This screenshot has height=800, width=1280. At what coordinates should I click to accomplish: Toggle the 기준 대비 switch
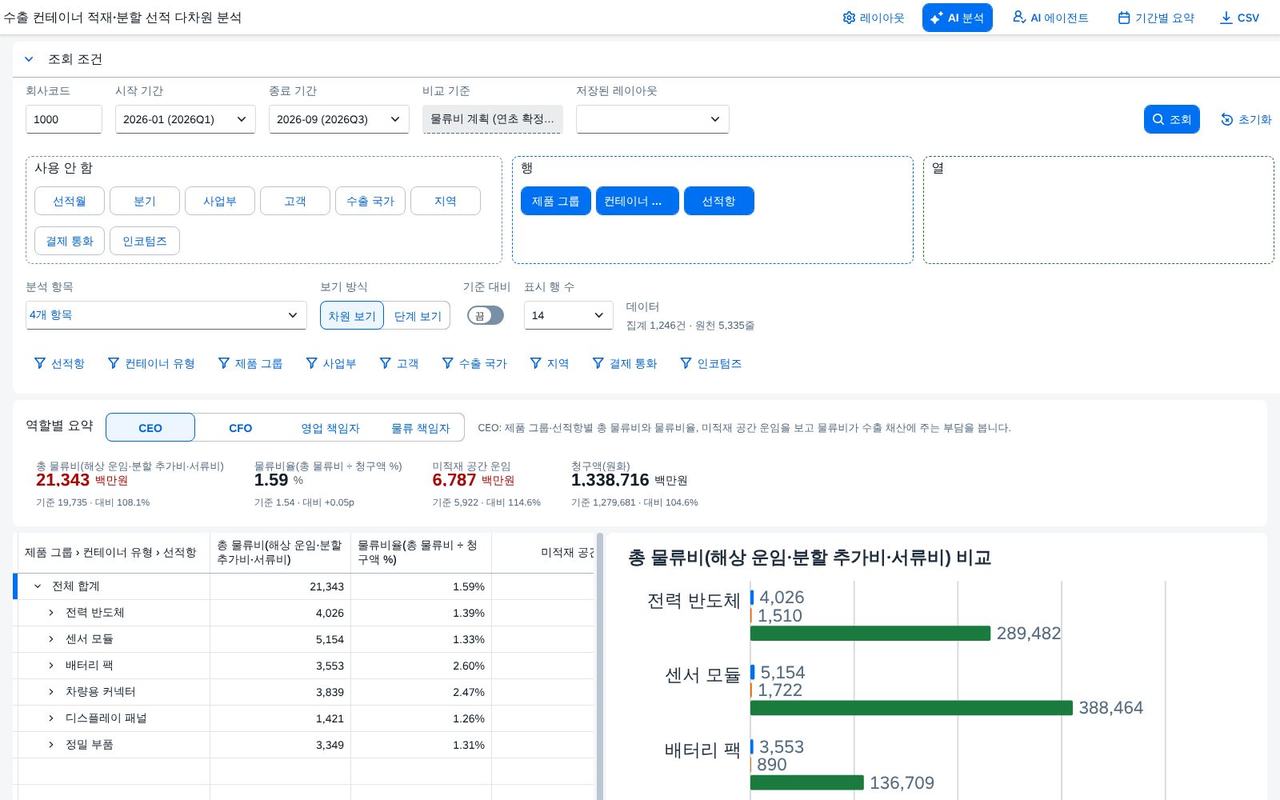tap(485, 315)
